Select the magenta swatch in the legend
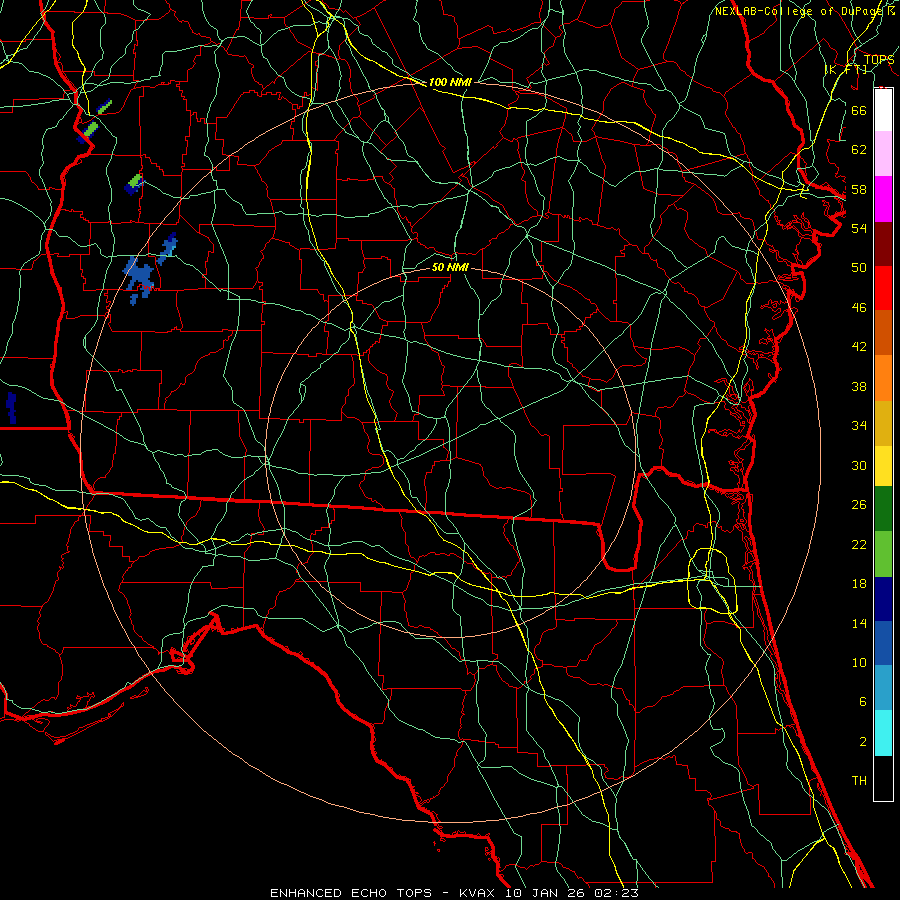This screenshot has height=900, width=900. point(883,199)
